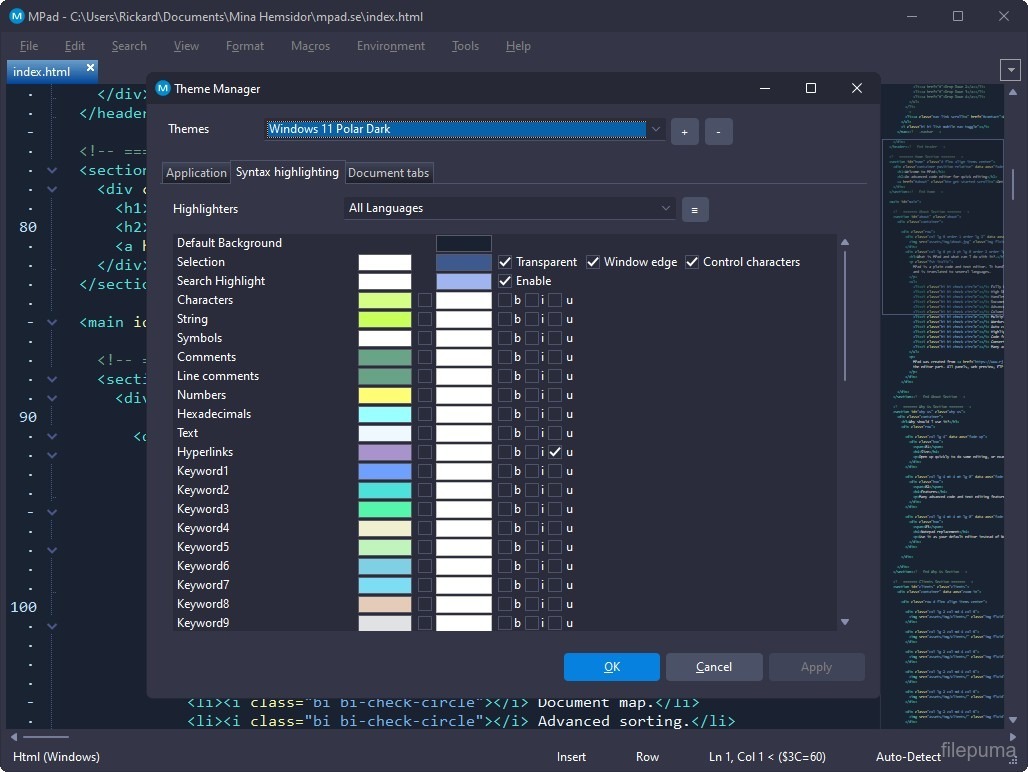Pick the String foreground color swatch
The height and width of the screenshot is (772, 1028).
point(385,319)
